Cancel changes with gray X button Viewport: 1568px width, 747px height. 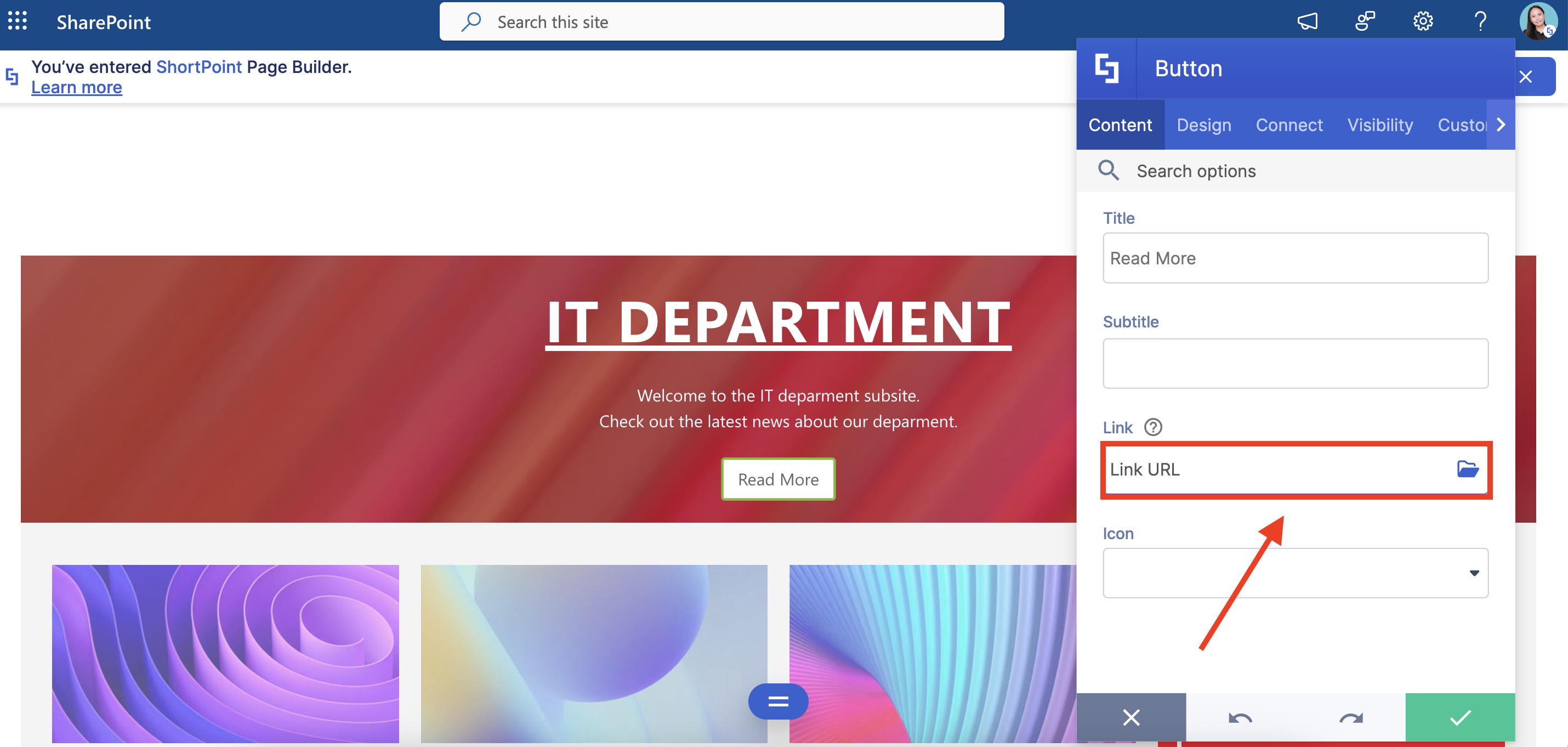point(1131,718)
